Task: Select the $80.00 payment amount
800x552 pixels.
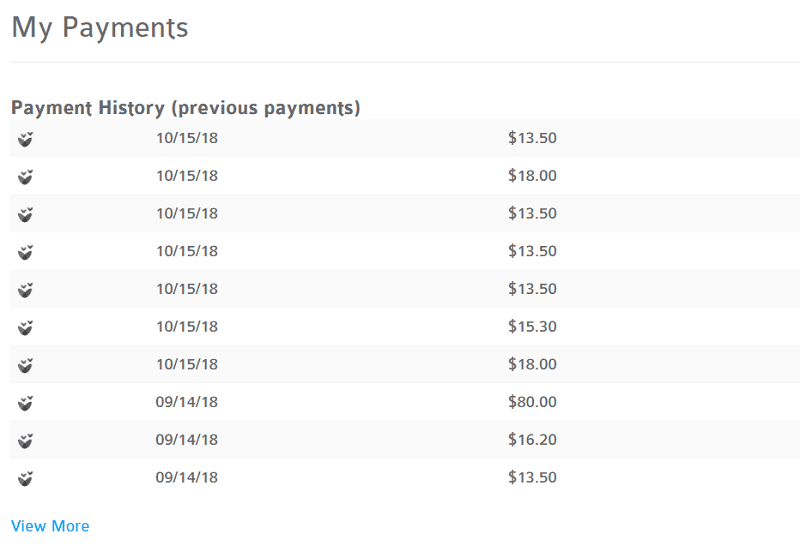Action: click(532, 402)
